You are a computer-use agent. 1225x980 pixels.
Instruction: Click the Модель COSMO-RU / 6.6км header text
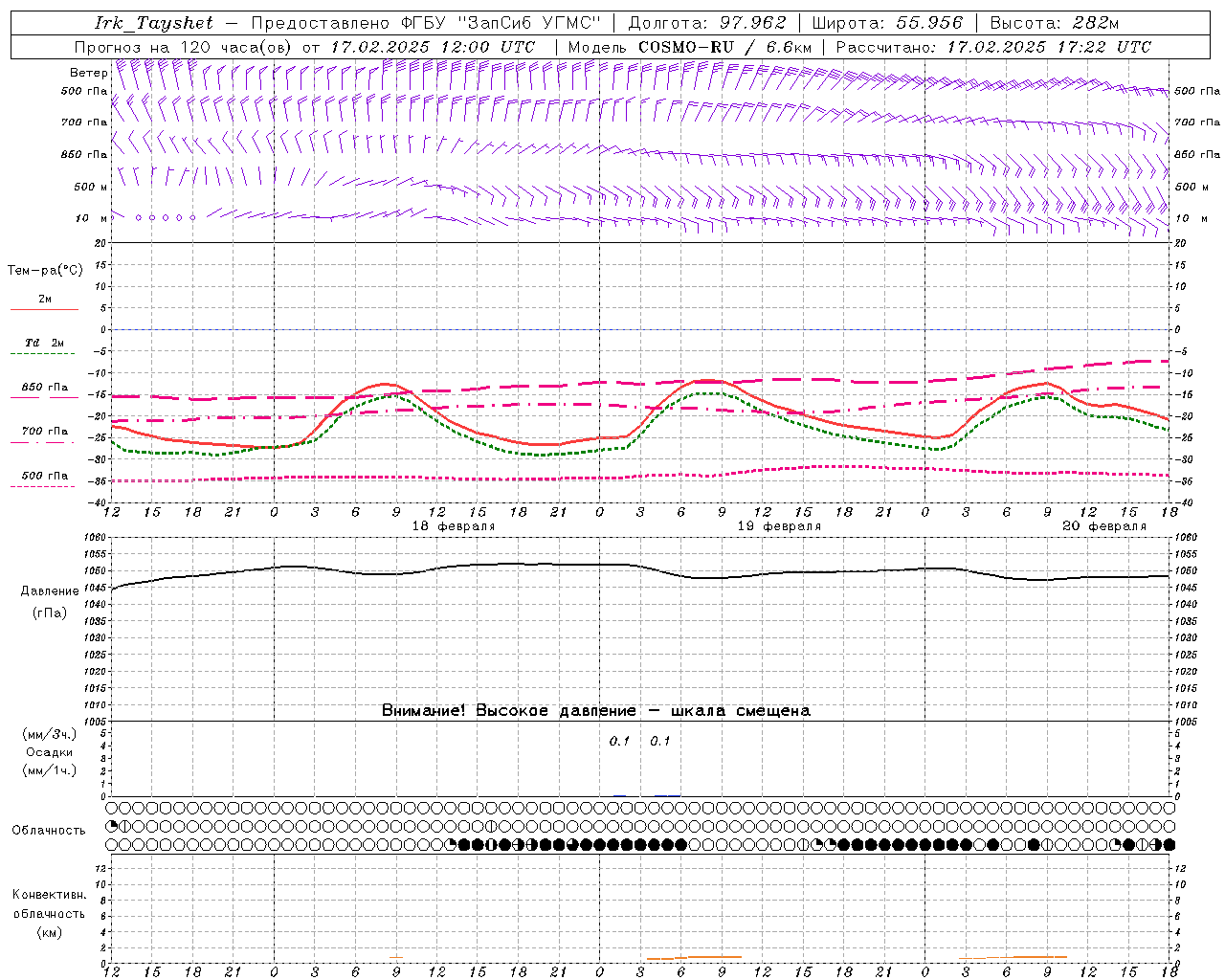689,47
